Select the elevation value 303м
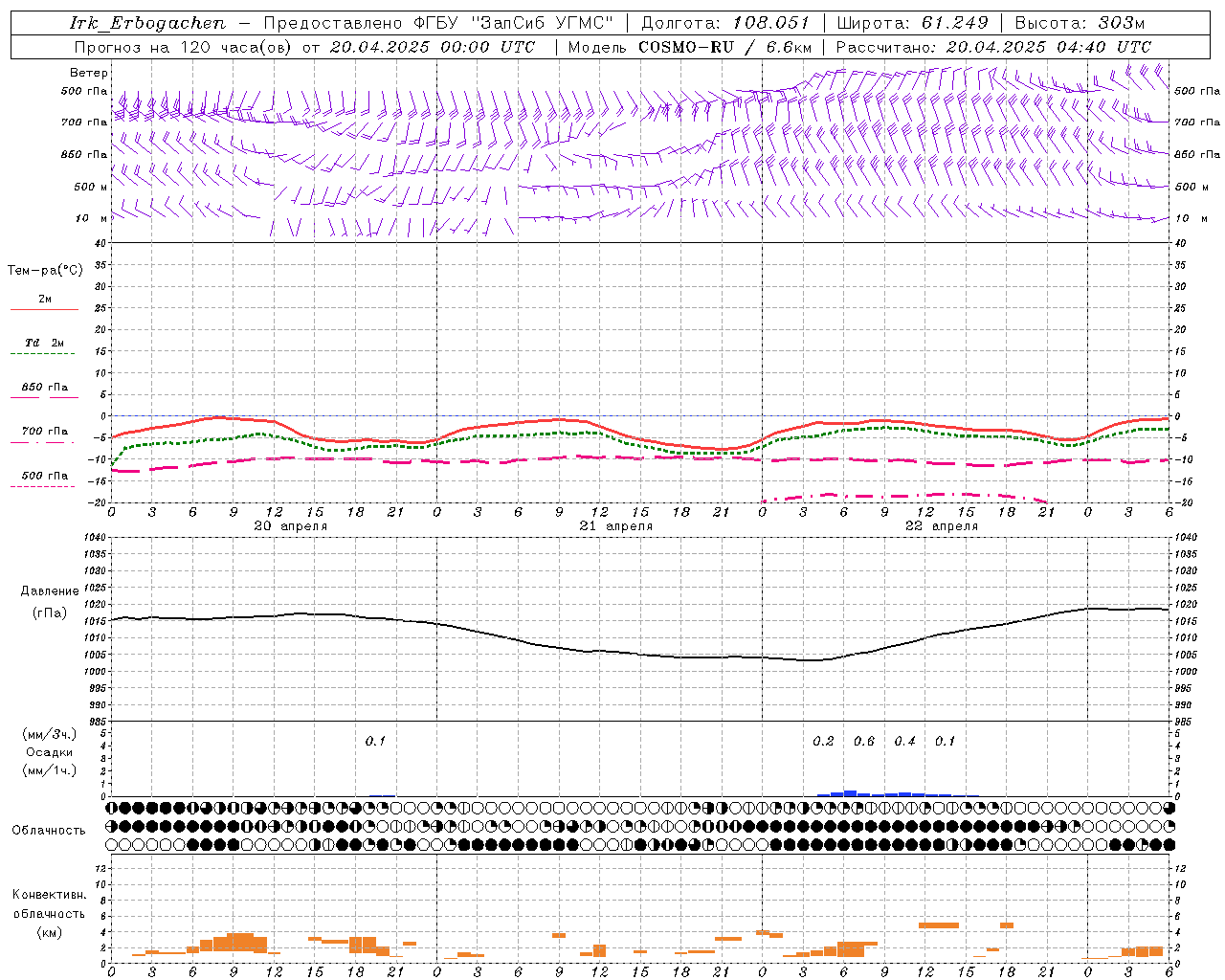 (1122, 23)
